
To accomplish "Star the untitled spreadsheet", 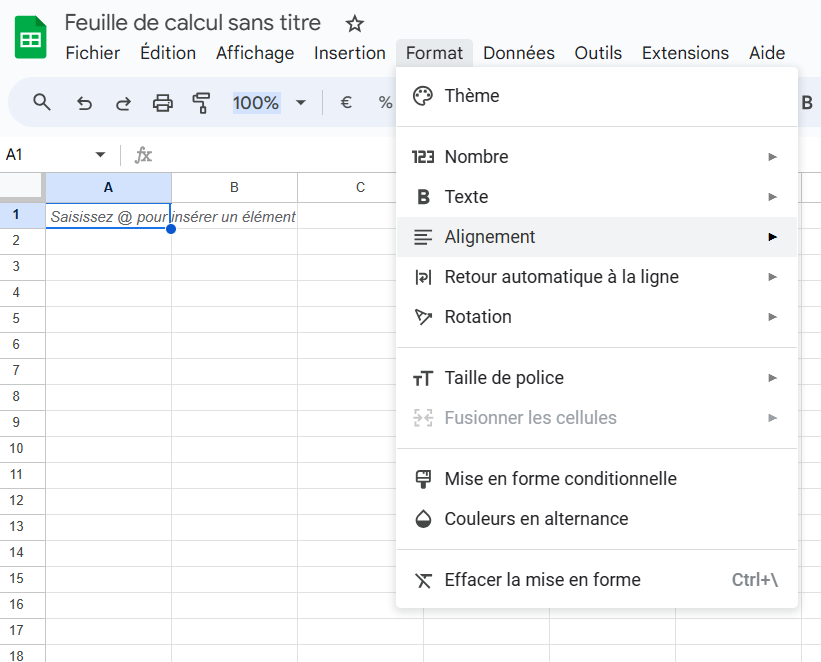I will pos(355,24).
